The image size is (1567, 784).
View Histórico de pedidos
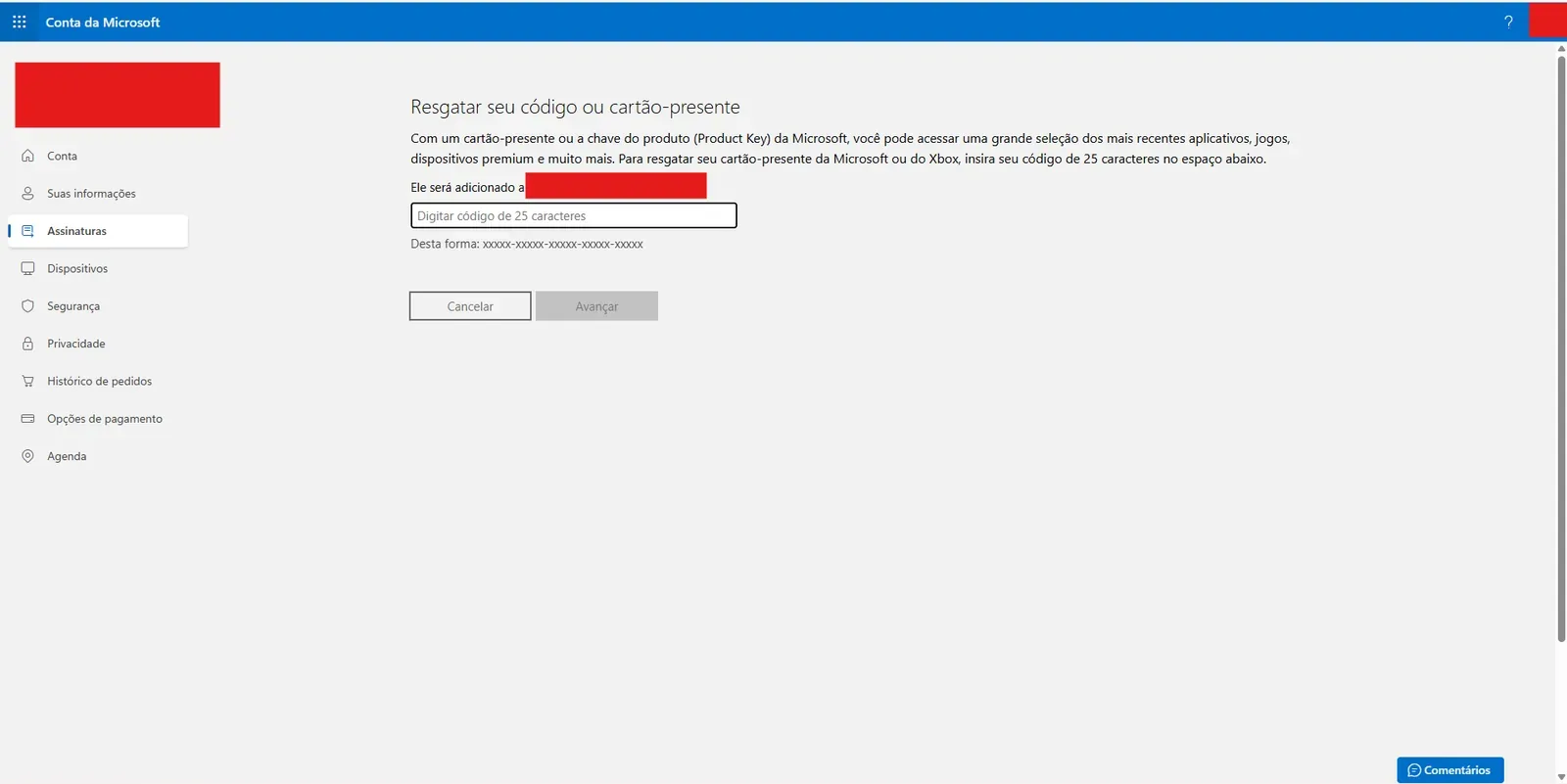click(98, 381)
